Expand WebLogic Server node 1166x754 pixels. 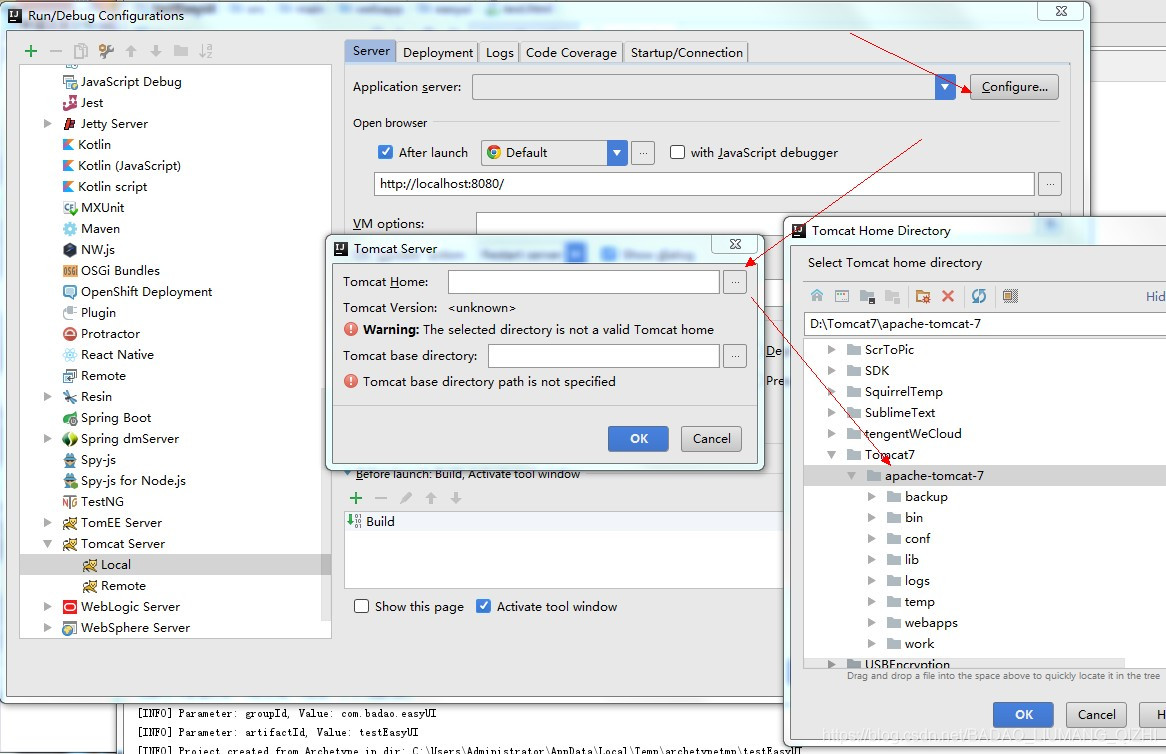coord(48,607)
